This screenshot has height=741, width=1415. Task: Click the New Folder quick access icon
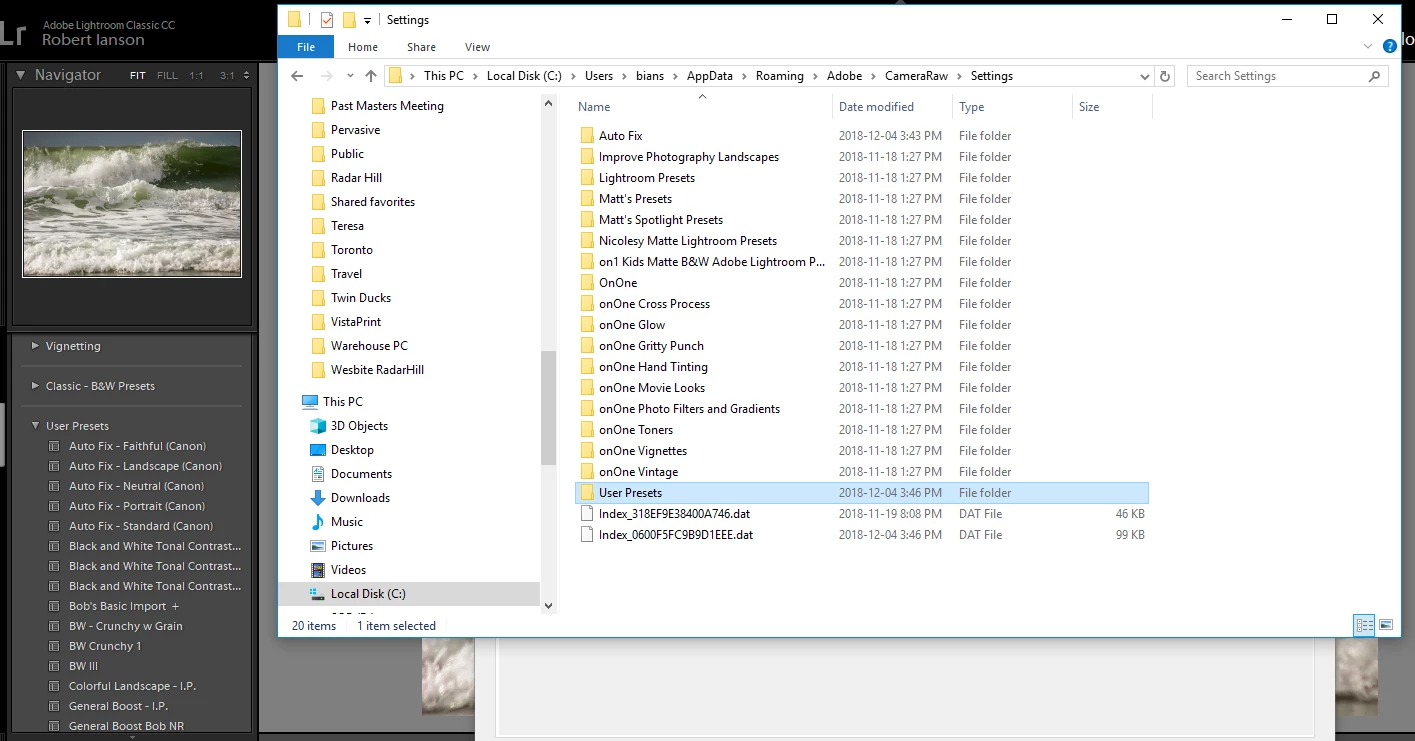348,19
